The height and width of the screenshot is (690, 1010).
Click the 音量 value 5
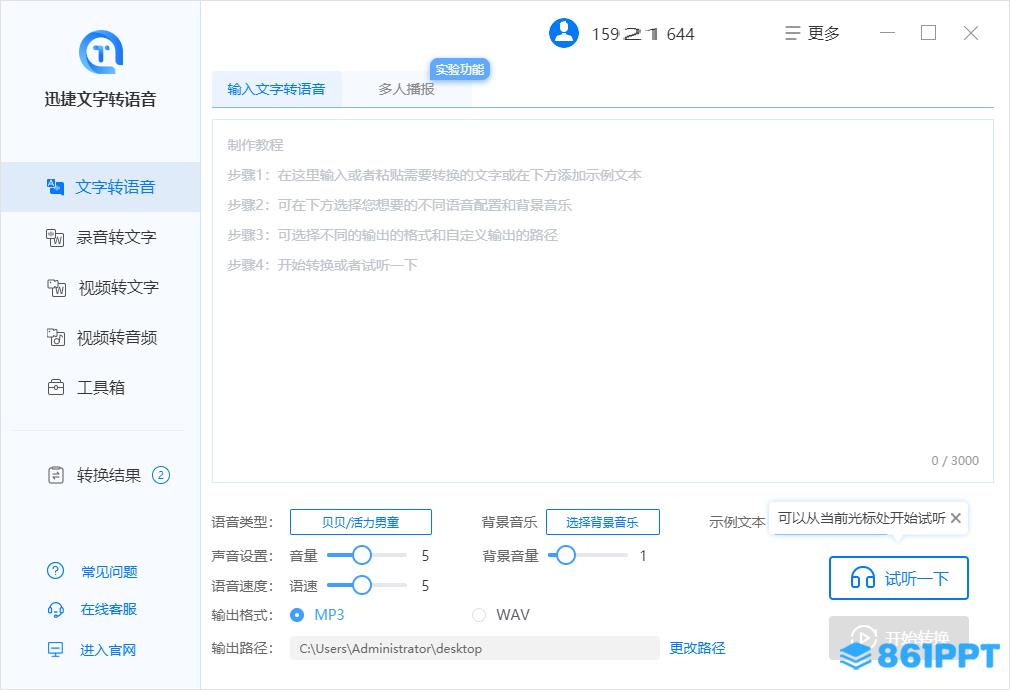click(425, 555)
